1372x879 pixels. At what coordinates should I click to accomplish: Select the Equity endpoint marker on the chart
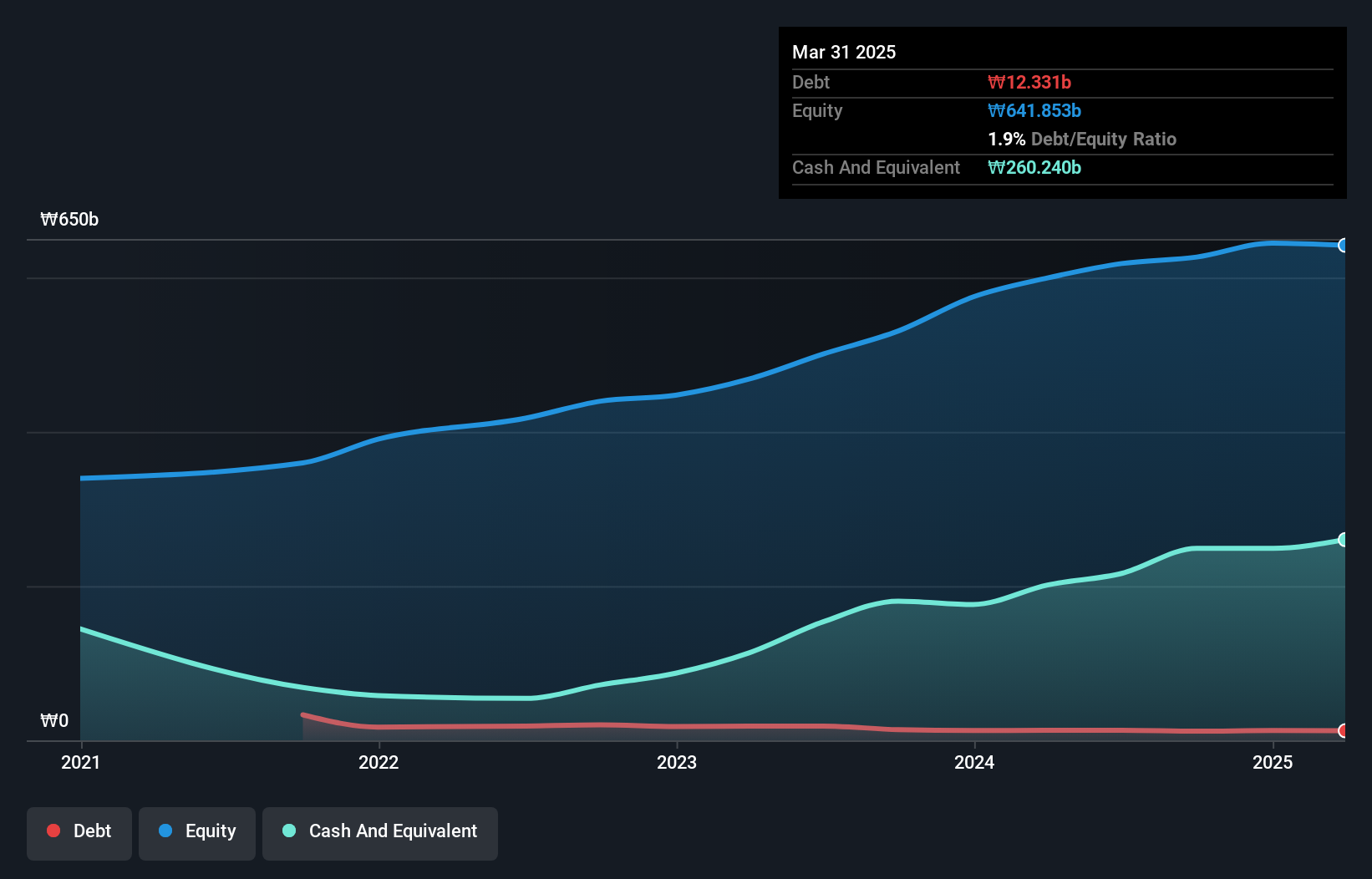pos(1344,246)
